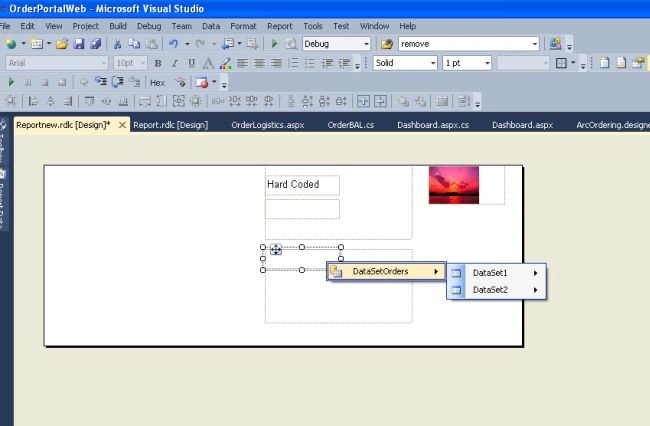Switch to OrderLogistics.aspx tab
This screenshot has height=426, width=650.
pos(268,125)
